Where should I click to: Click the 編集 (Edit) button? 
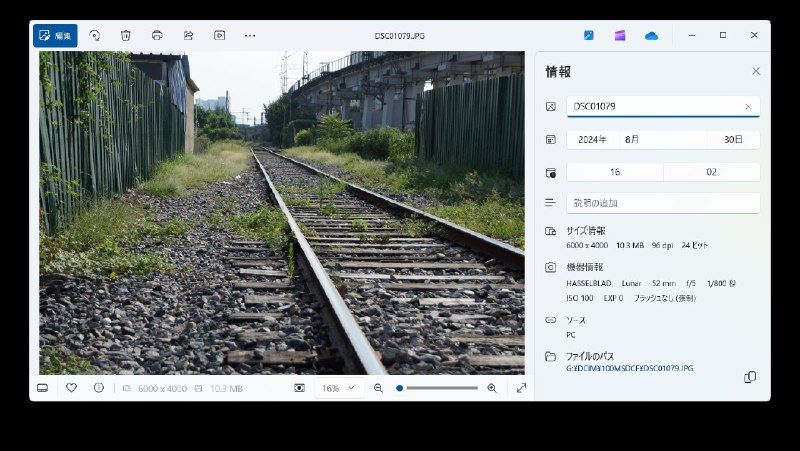coord(55,36)
